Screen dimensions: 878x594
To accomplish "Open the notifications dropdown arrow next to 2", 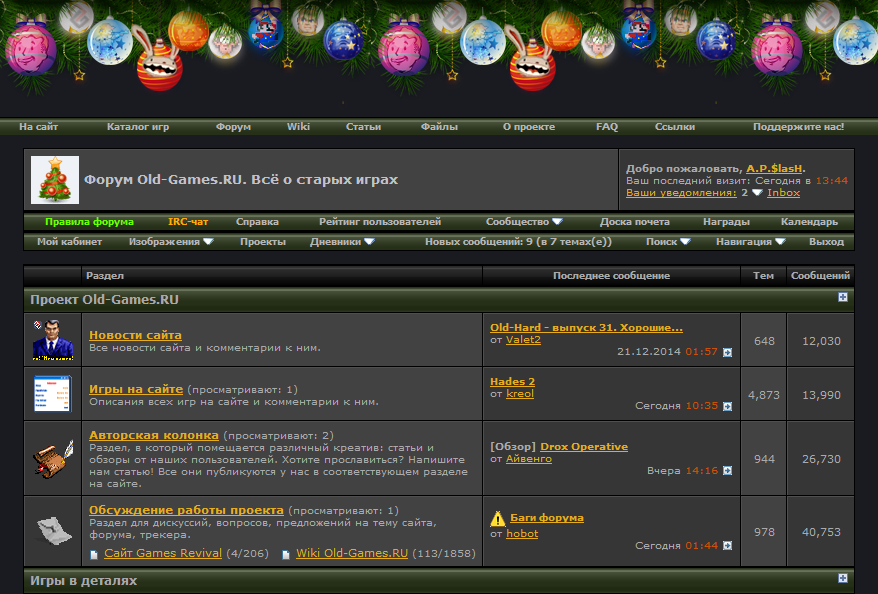I will pyautogui.click(x=757, y=193).
